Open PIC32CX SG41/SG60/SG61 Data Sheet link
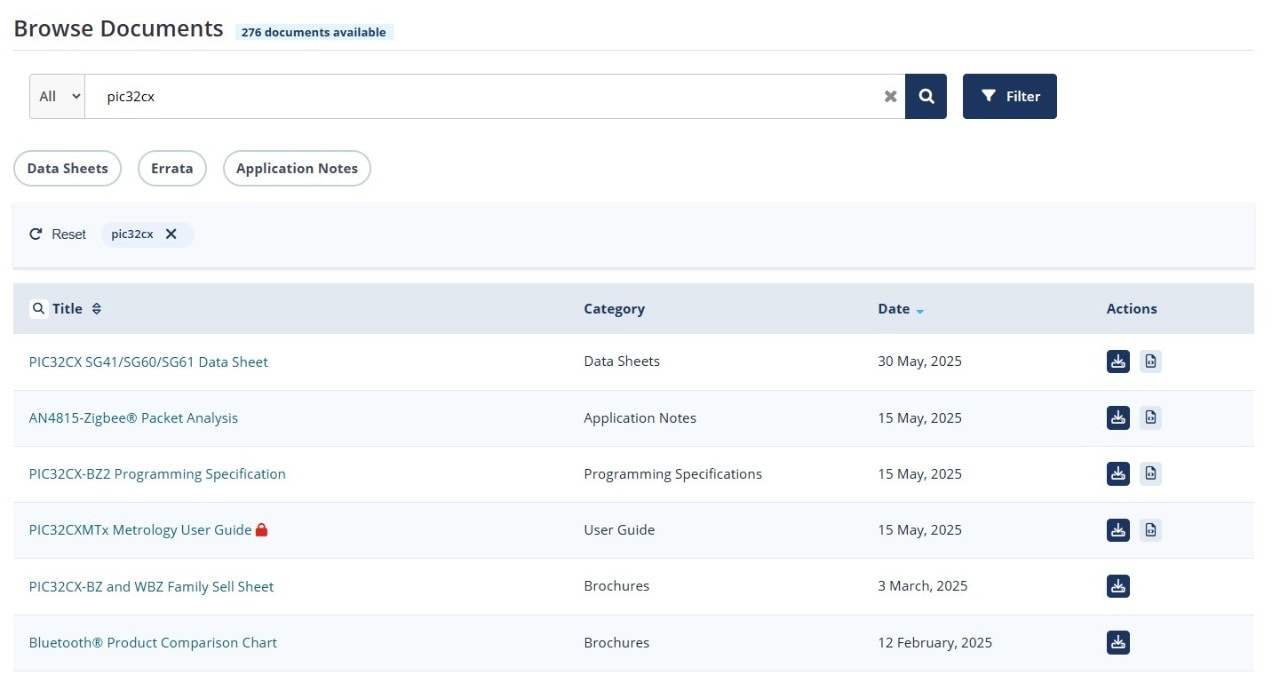The height and width of the screenshot is (683, 1280). tap(148, 362)
